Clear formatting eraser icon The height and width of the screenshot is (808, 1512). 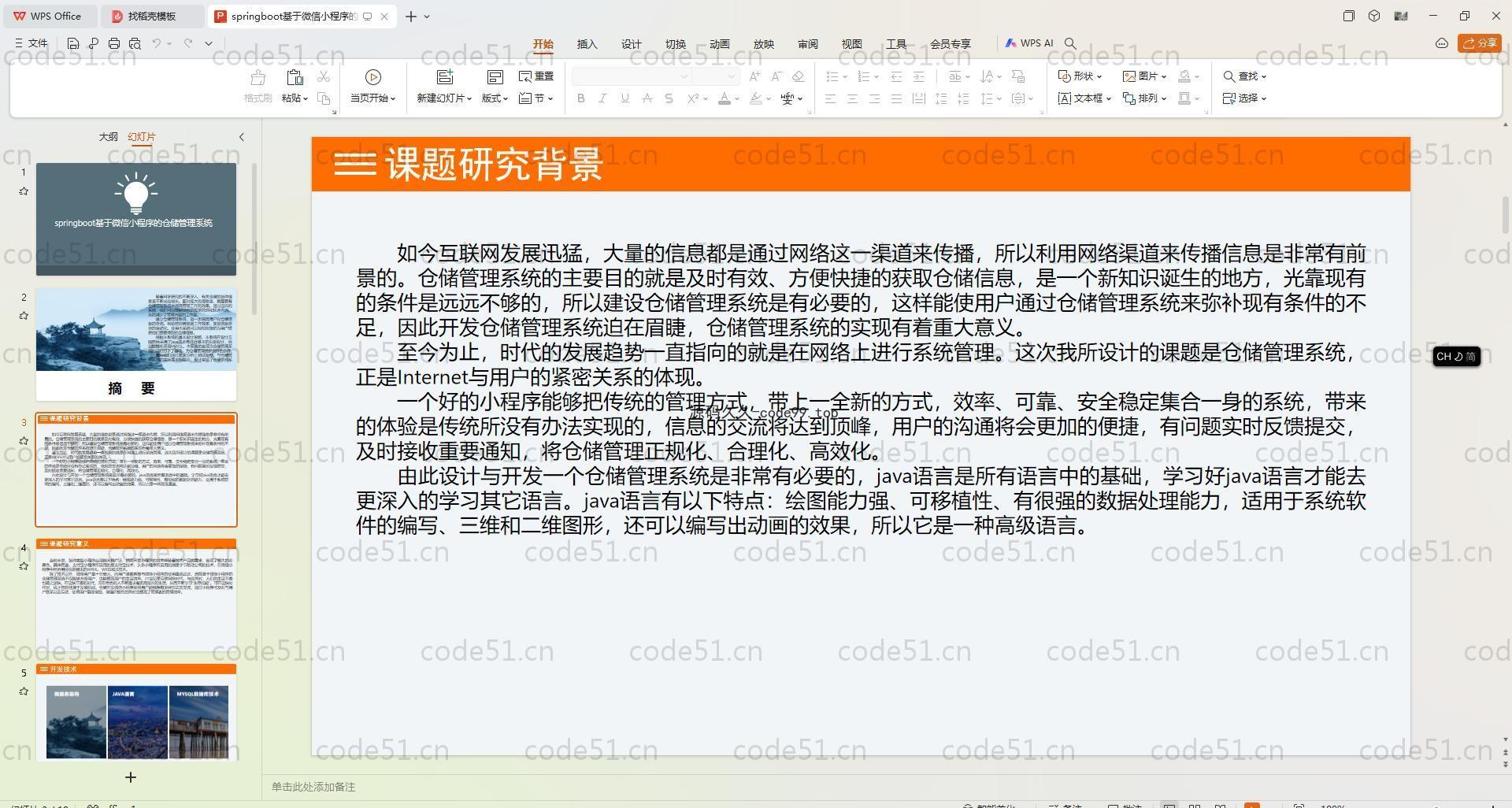(x=799, y=76)
